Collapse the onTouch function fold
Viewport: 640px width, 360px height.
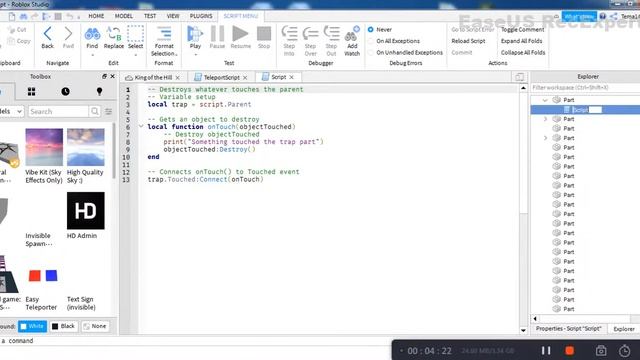(141, 127)
